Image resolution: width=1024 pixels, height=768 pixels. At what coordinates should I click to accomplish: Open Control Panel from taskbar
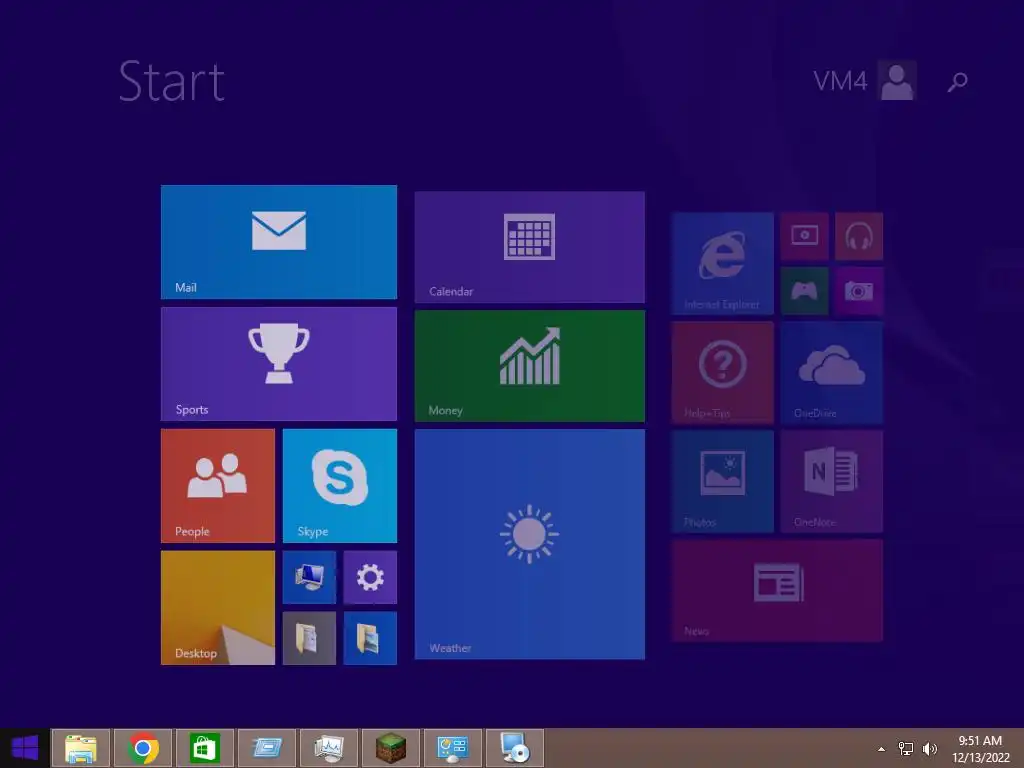453,748
